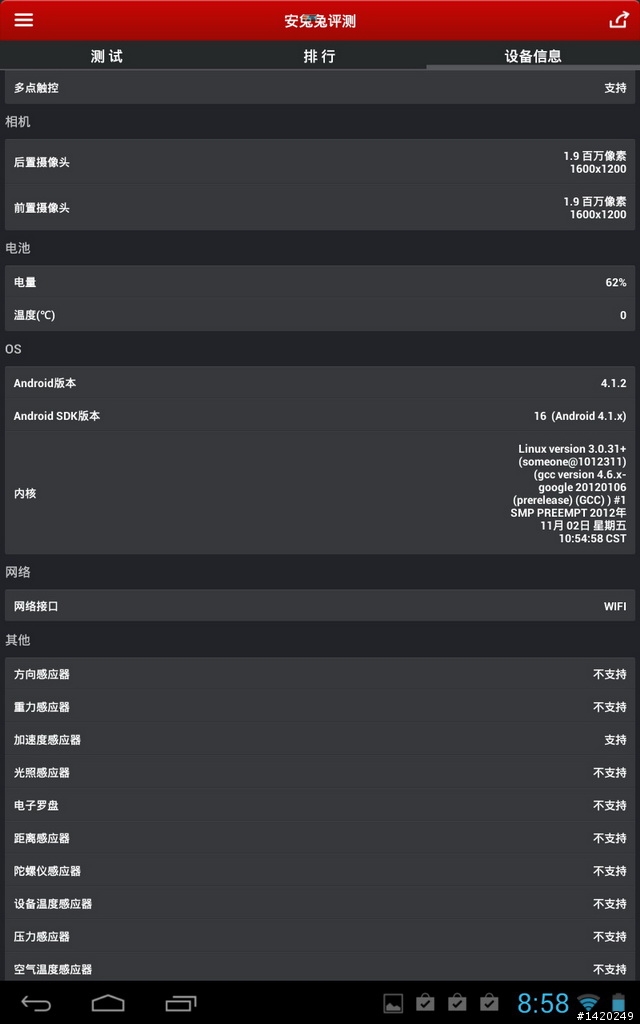640x1024 pixels.
Task: Open the hamburger menu icon
Action: (x=24, y=20)
